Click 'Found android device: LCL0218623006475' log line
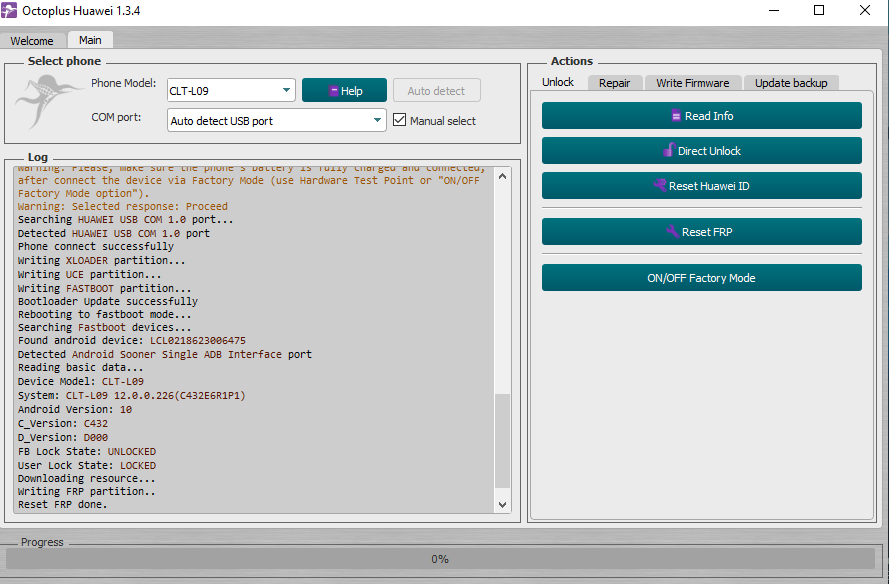This screenshot has width=889, height=584. [132, 340]
